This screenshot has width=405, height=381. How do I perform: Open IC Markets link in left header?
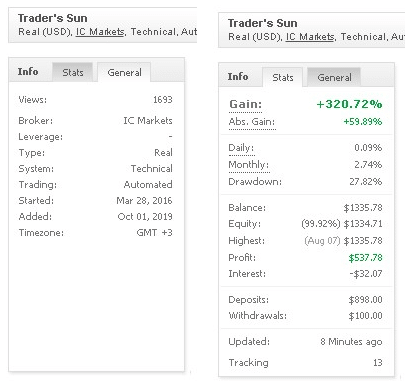pyautogui.click(x=100, y=32)
